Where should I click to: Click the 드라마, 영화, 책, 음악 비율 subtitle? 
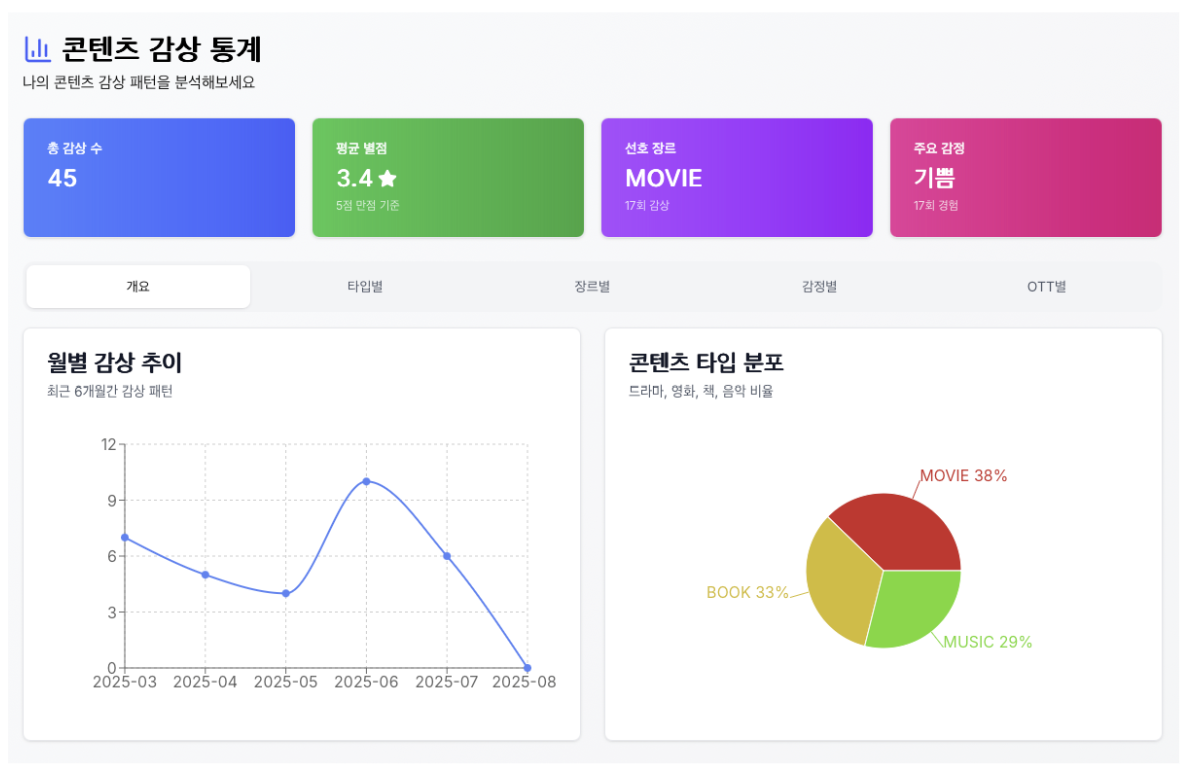point(700,391)
